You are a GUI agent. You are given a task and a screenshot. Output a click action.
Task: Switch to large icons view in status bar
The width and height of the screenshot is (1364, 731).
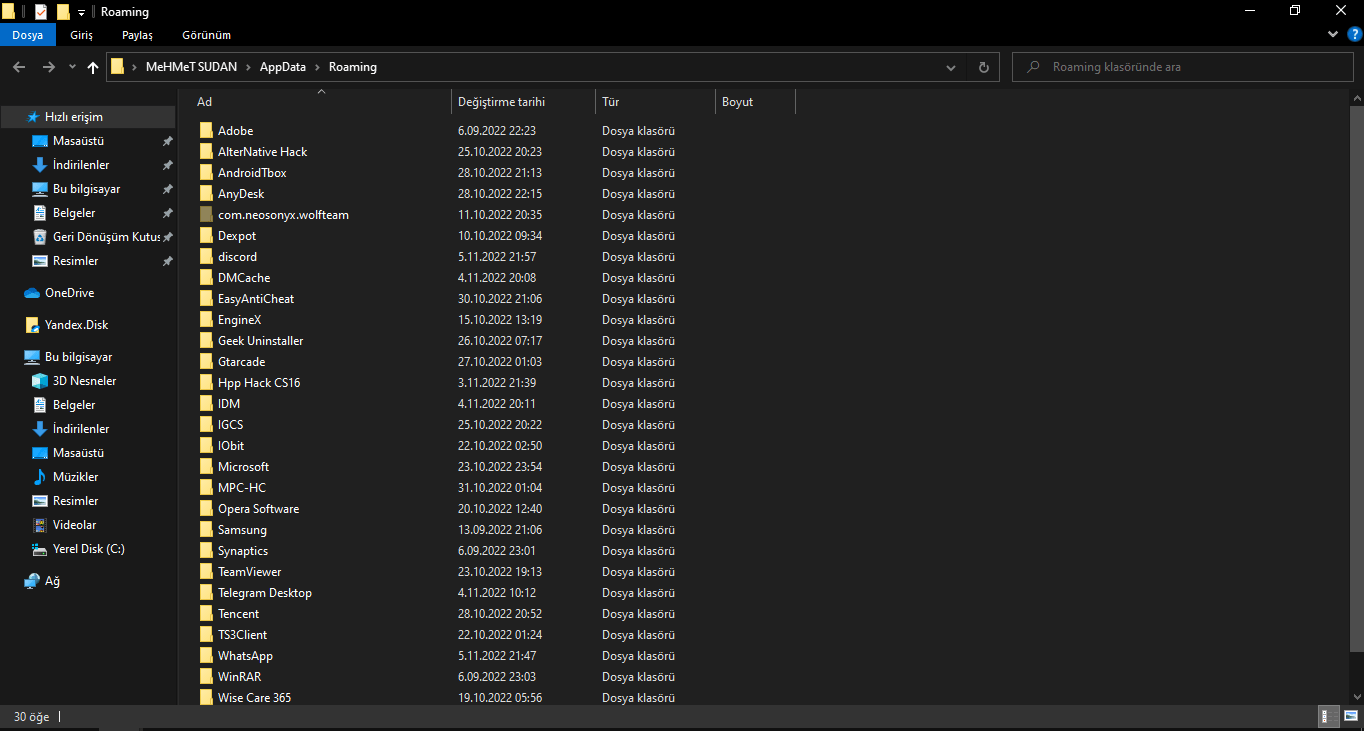[x=1350, y=716]
